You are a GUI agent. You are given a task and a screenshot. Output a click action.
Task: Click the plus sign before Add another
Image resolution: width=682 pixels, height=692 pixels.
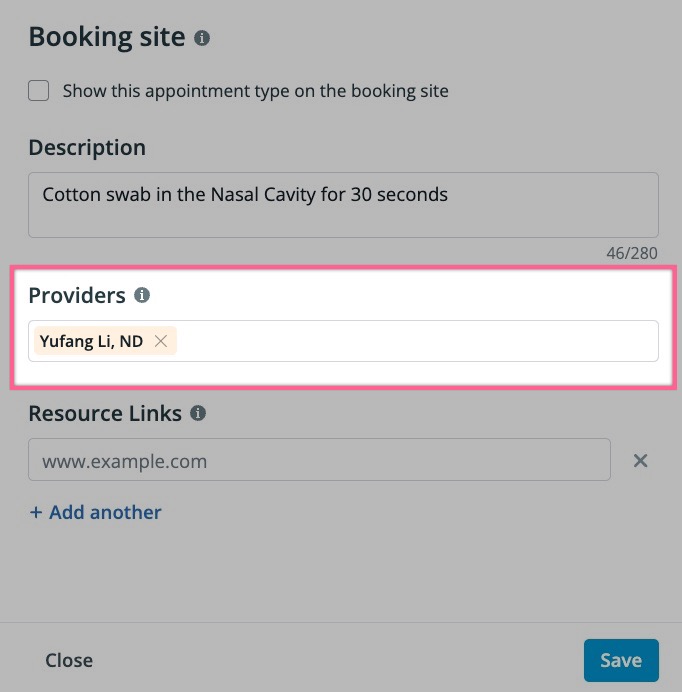pyautogui.click(x=36, y=512)
